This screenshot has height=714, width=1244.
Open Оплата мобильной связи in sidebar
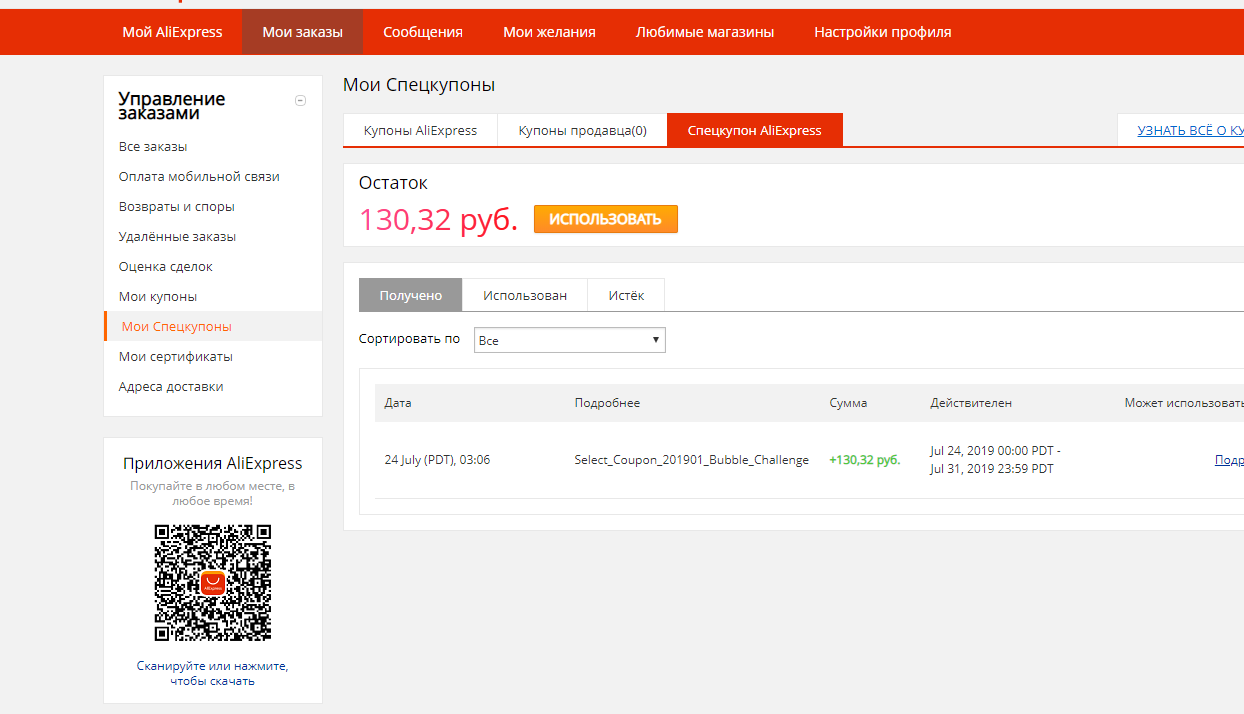click(199, 177)
